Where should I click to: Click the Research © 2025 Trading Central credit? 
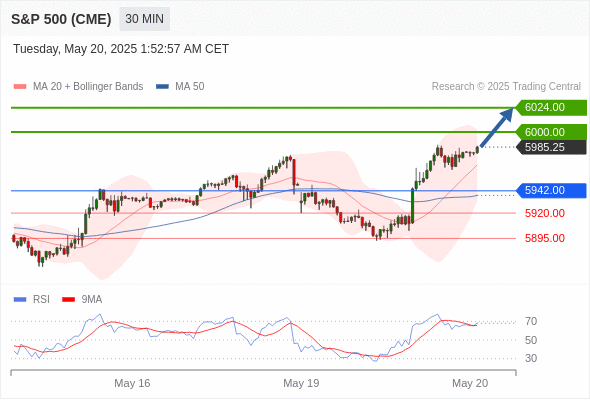pyautogui.click(x=506, y=87)
